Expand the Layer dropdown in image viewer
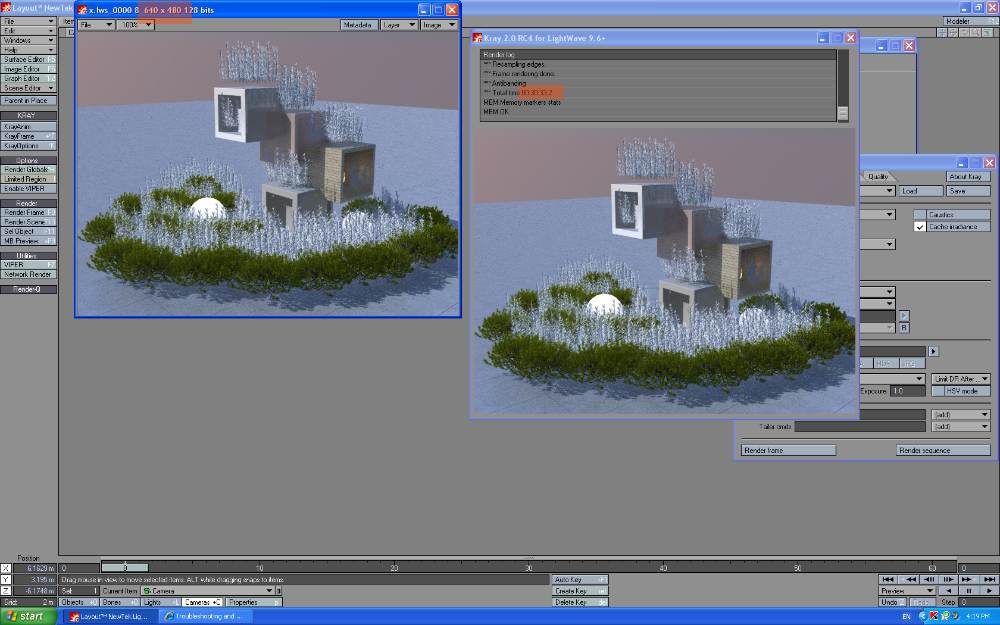The height and width of the screenshot is (625, 1000). (398, 24)
